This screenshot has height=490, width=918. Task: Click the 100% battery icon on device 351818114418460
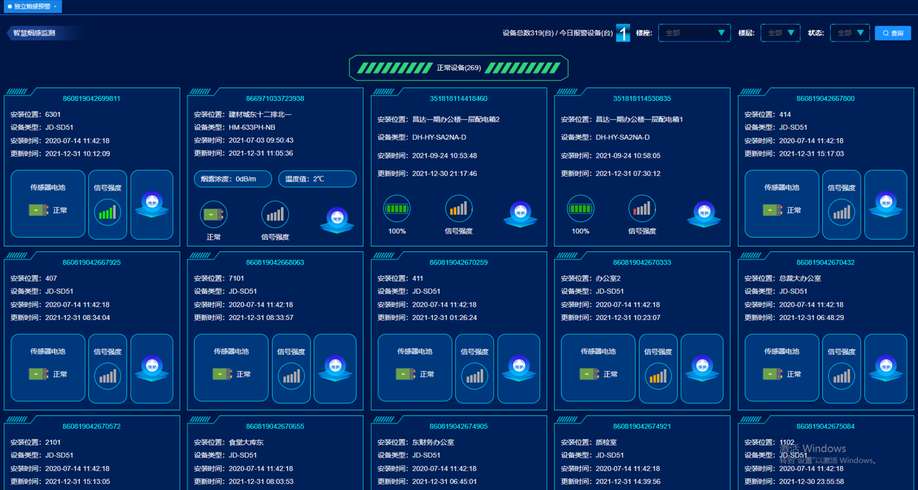point(396,208)
